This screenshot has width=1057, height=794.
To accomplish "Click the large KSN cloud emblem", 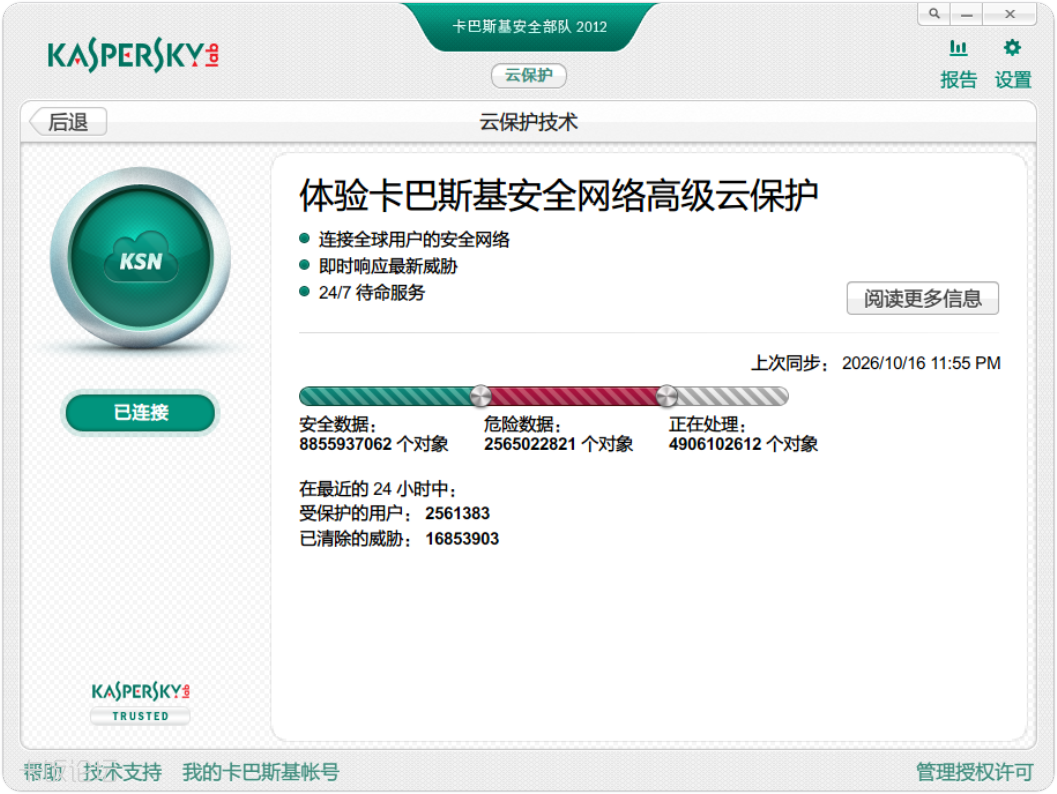I will (x=141, y=258).
